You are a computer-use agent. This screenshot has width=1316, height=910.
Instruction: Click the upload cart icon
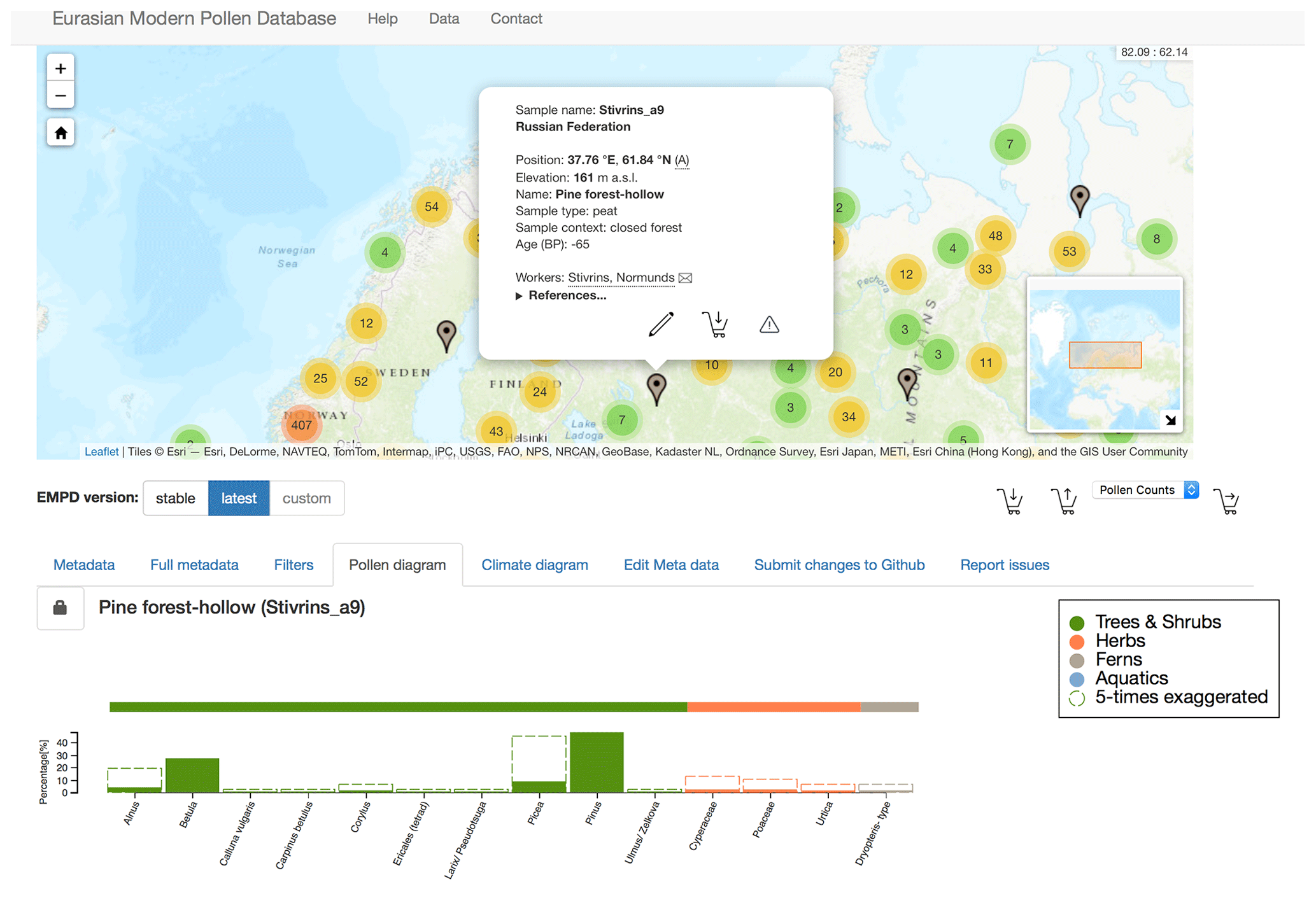1064,501
